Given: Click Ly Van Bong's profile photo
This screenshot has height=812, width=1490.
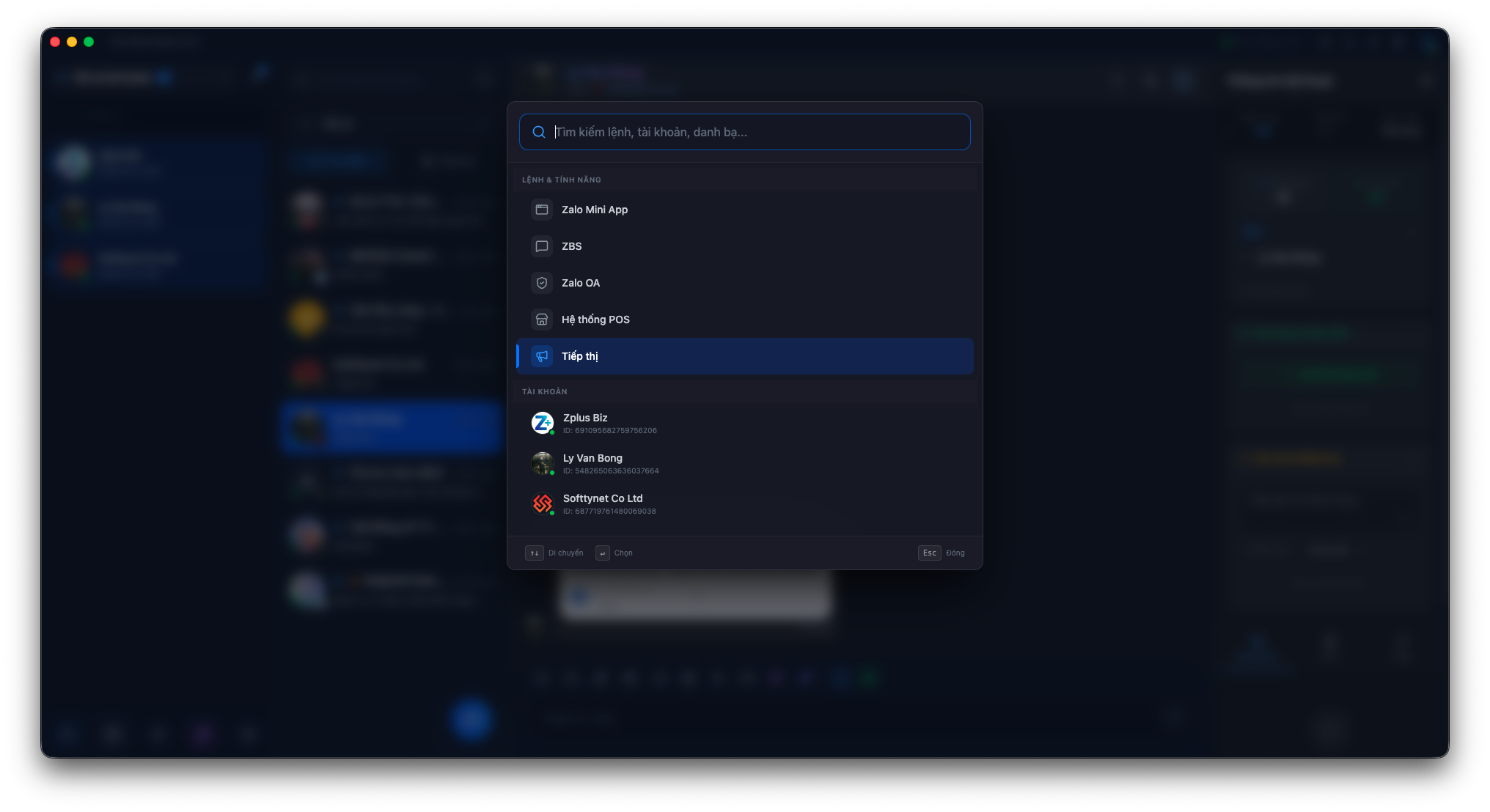Looking at the screenshot, I should 543,463.
